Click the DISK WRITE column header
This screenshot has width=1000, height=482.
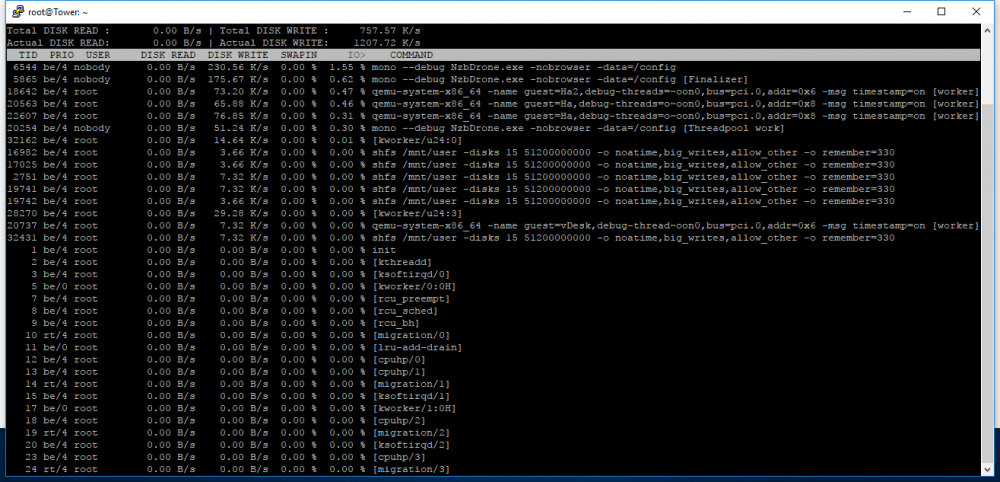[238, 55]
